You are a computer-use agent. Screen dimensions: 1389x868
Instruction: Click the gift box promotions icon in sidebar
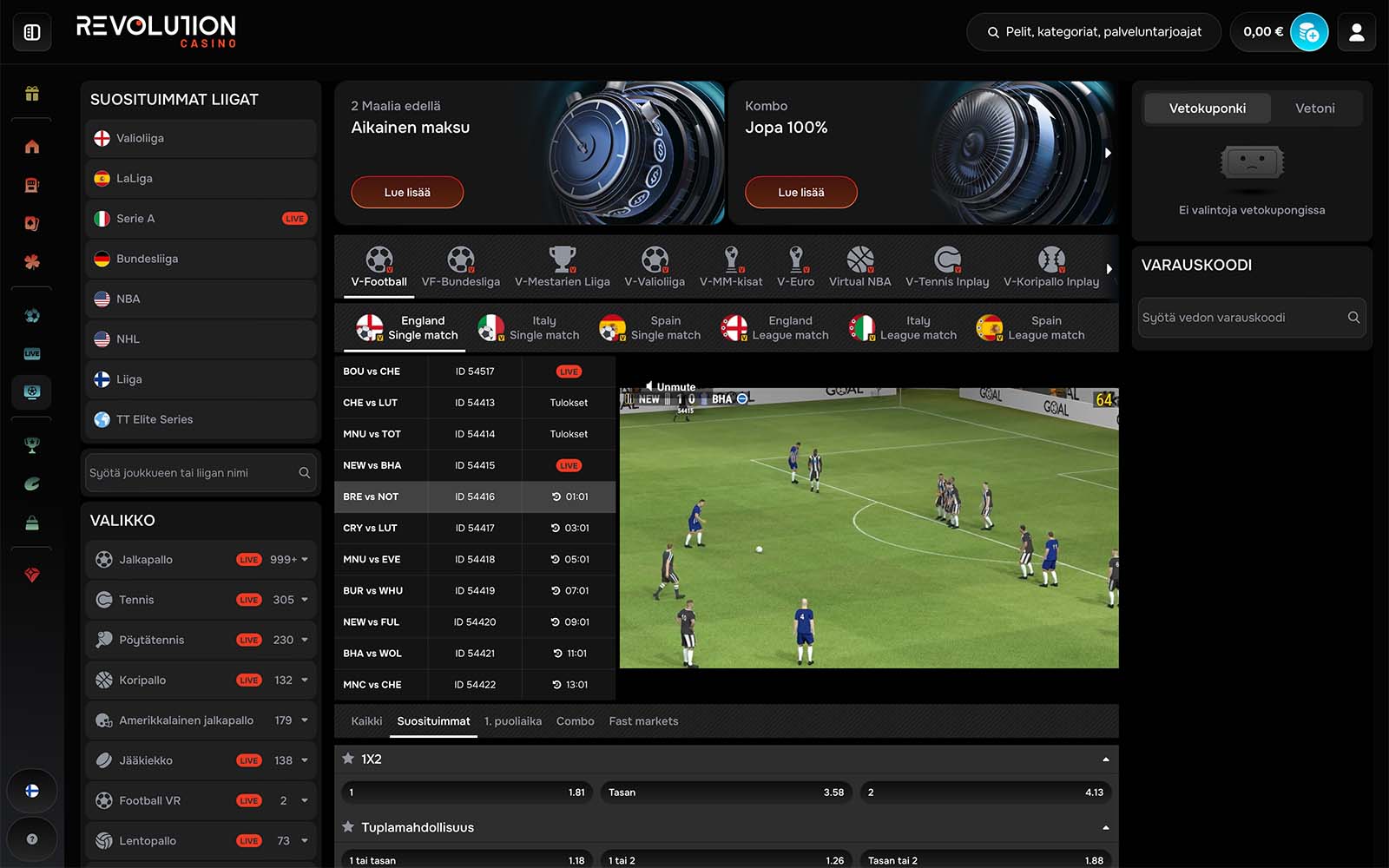click(x=32, y=94)
